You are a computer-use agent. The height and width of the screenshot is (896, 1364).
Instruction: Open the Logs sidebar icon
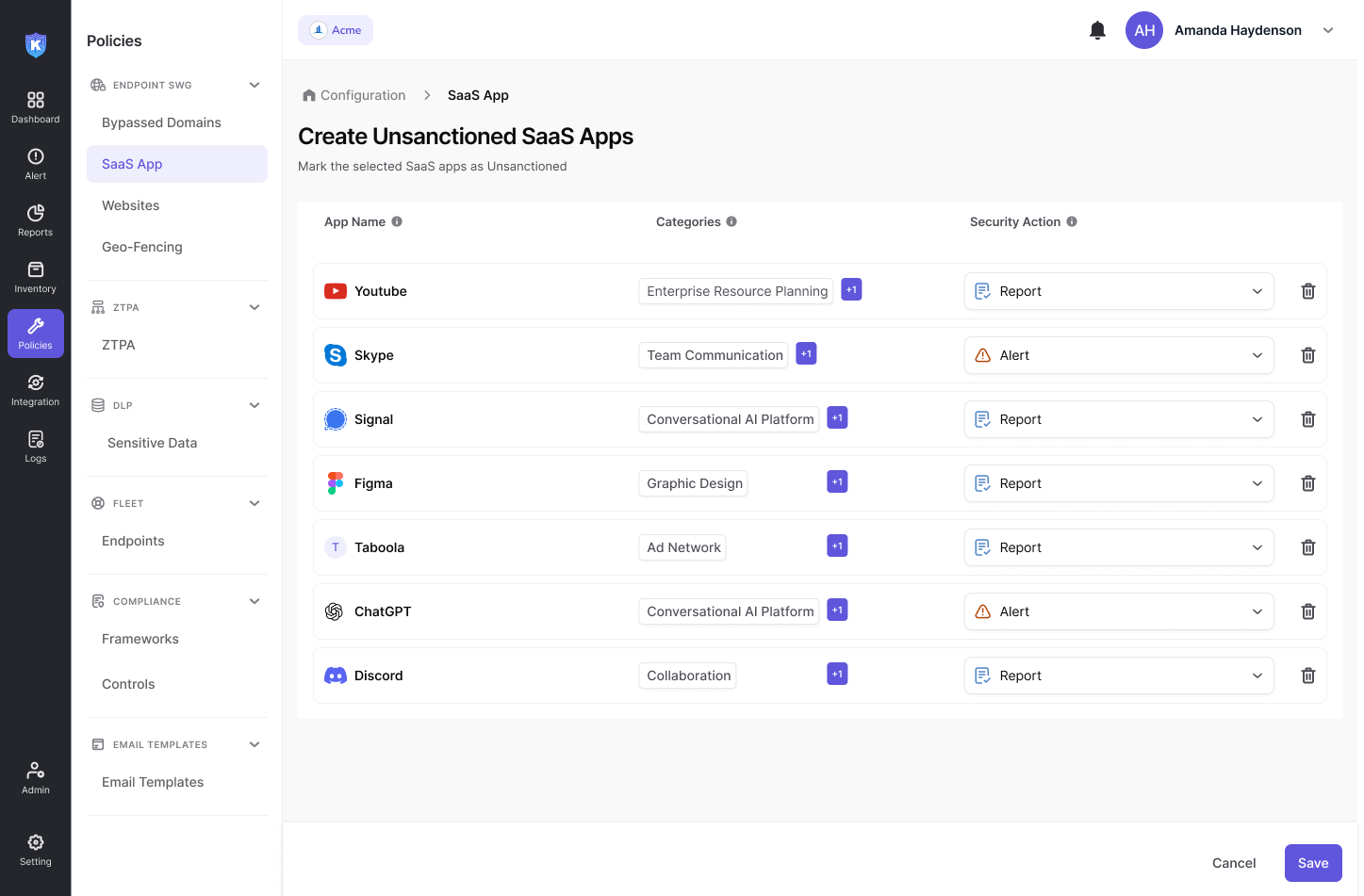tap(36, 447)
